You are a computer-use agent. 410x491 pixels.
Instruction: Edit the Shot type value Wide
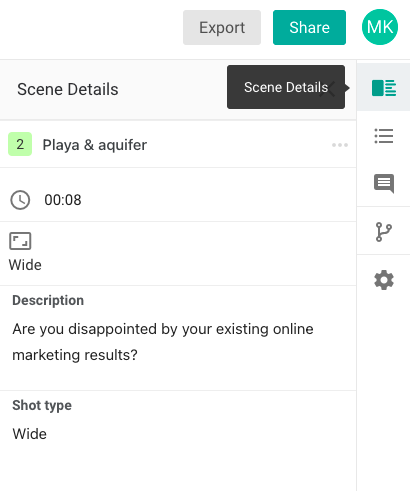[x=29, y=434]
